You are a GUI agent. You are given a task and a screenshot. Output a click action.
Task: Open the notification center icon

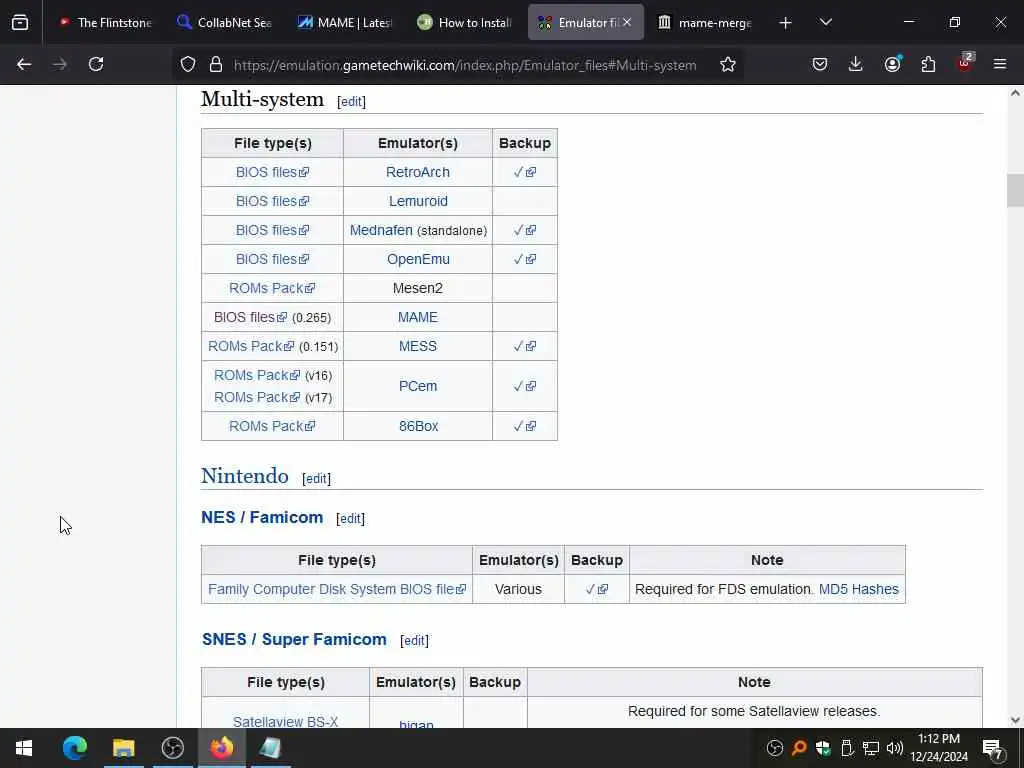point(992,748)
